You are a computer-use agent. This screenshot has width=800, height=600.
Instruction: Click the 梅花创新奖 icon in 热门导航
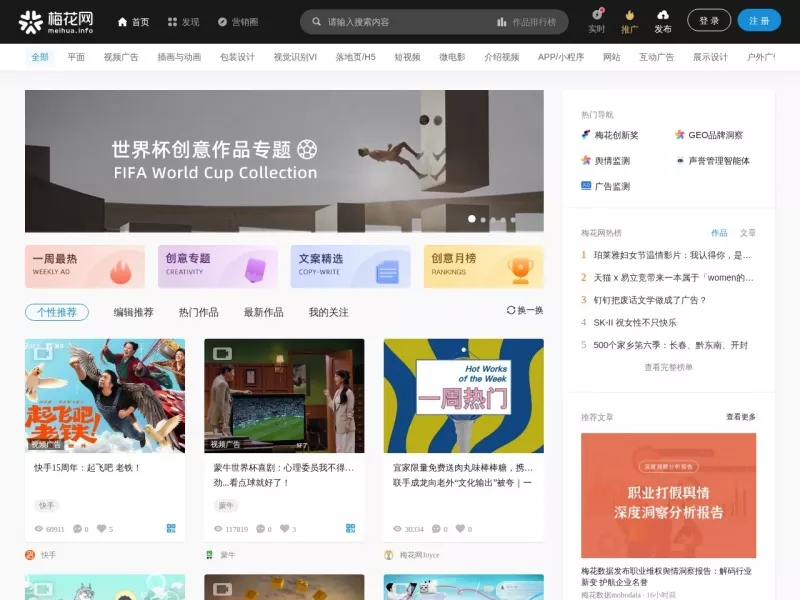click(586, 135)
